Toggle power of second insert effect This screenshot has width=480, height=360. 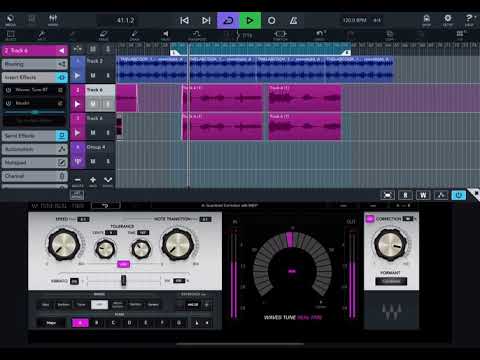click(x=9, y=103)
